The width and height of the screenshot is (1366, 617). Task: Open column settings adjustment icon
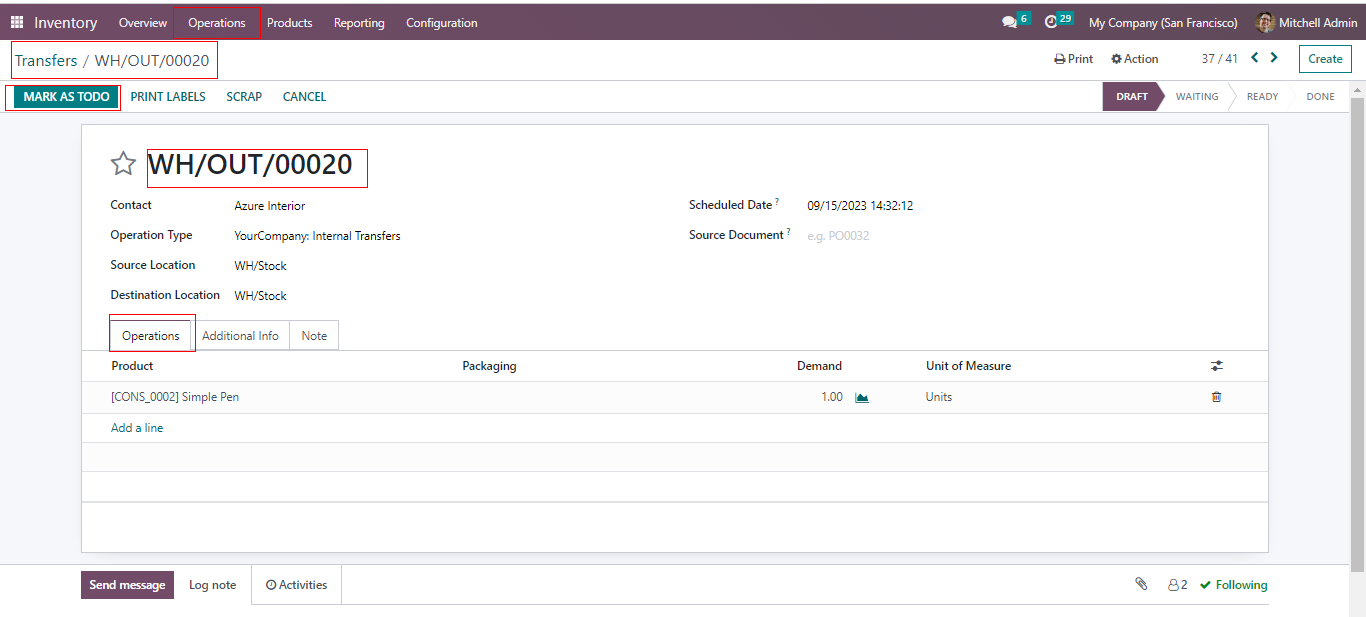click(x=1216, y=366)
